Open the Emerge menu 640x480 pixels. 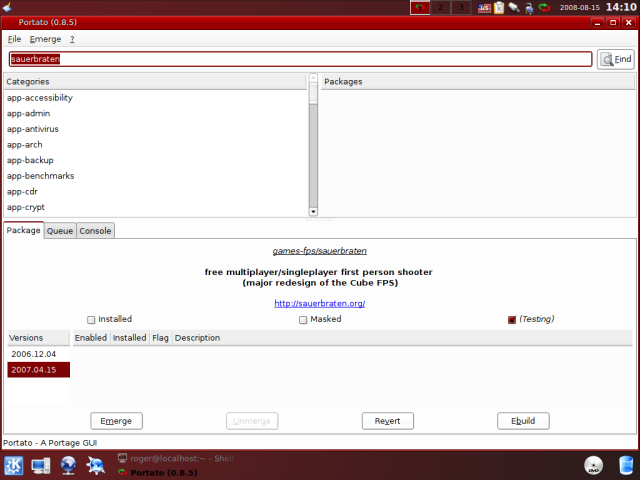click(45, 39)
